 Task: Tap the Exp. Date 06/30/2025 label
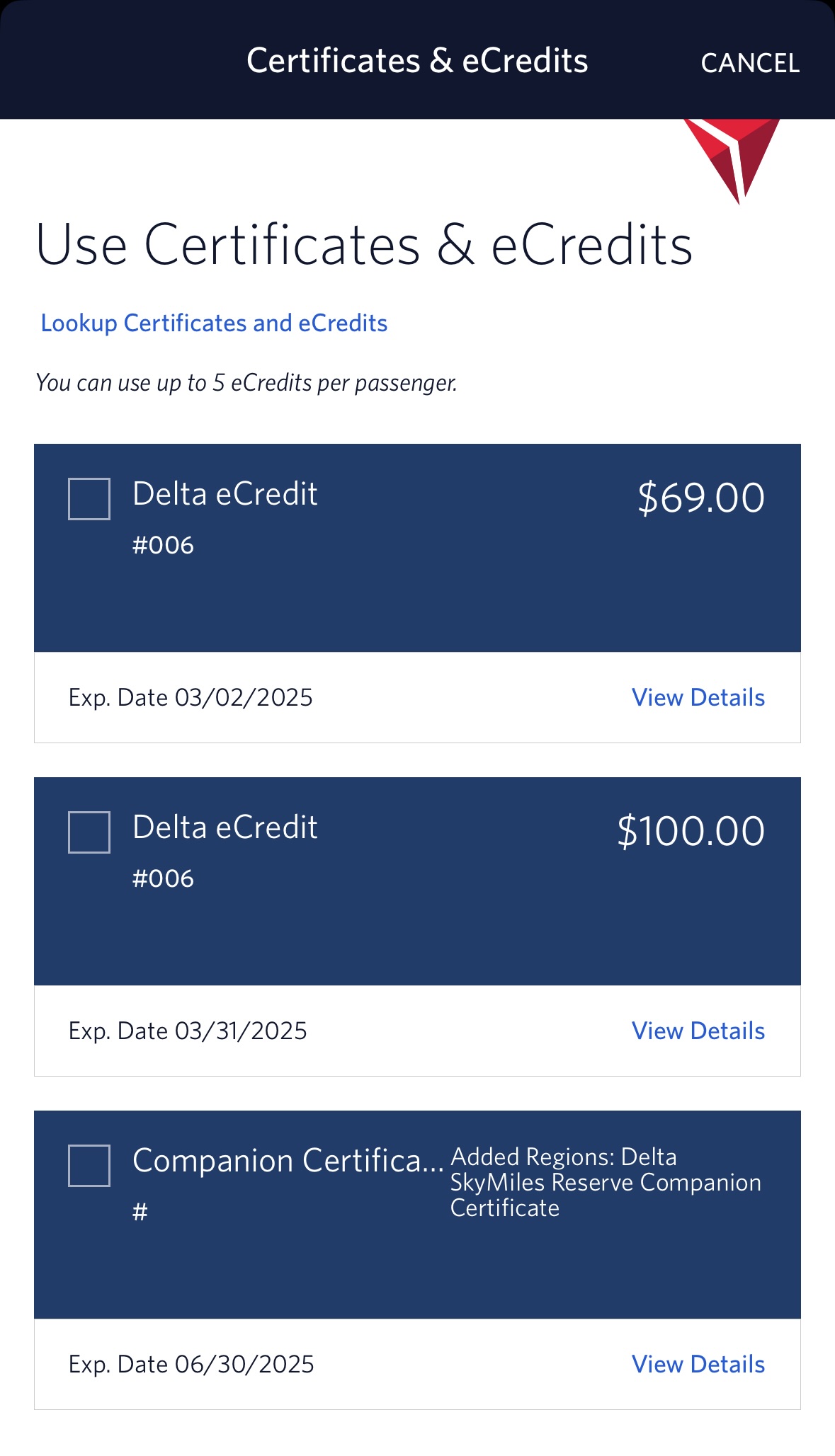[191, 1365]
